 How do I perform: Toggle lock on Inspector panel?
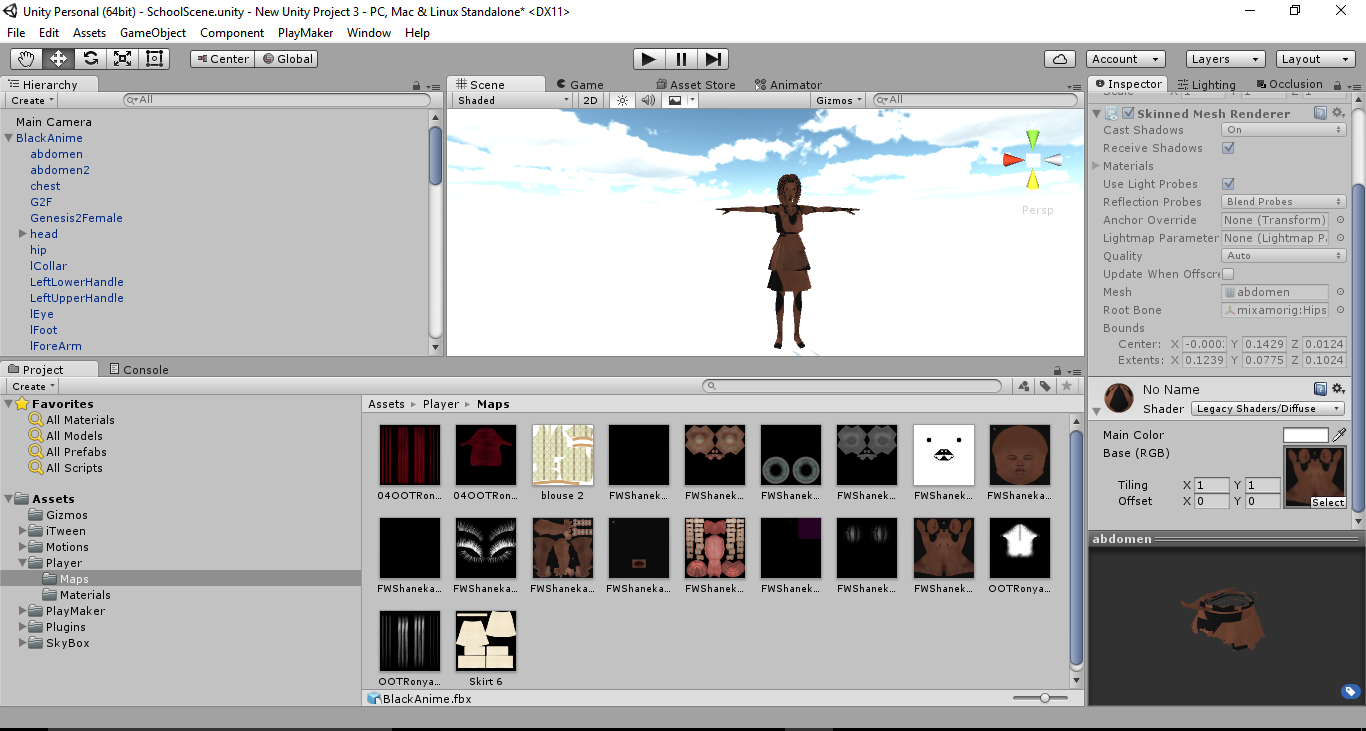[1336, 86]
